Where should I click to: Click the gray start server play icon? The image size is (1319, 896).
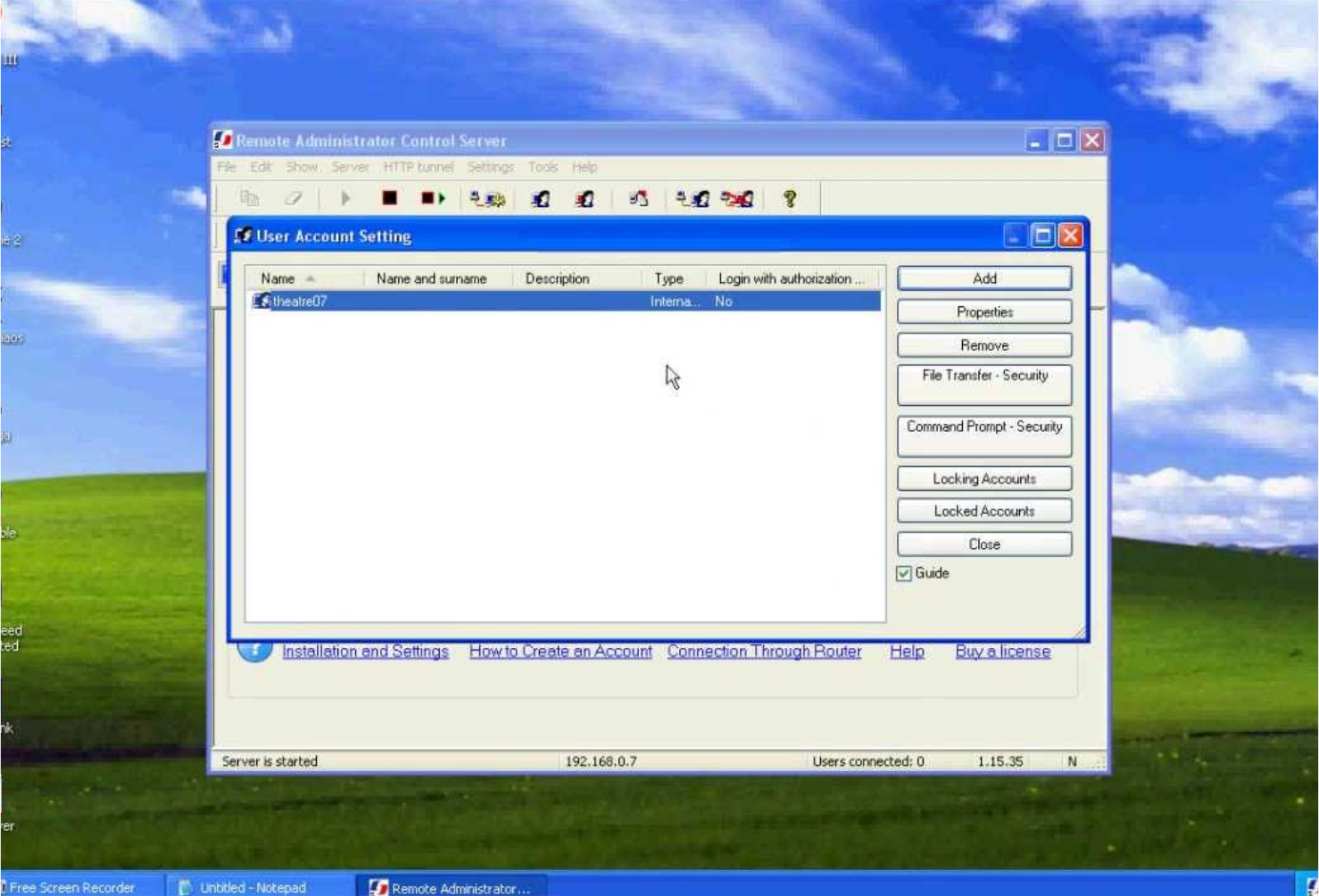(345, 198)
